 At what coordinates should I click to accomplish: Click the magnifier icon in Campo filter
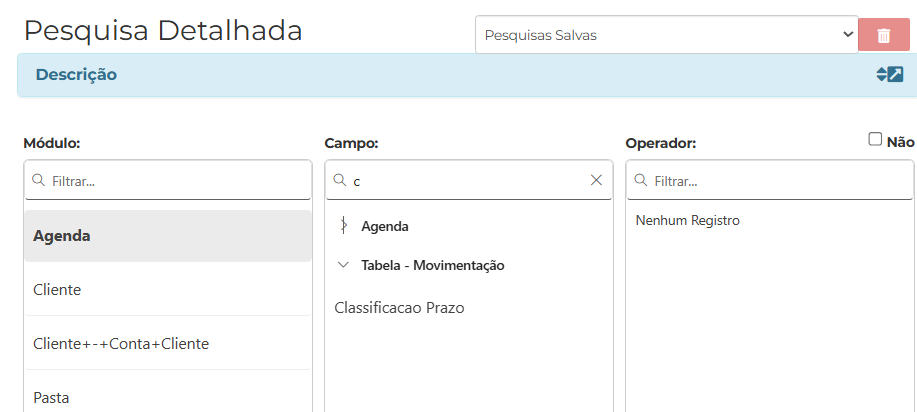click(x=339, y=180)
